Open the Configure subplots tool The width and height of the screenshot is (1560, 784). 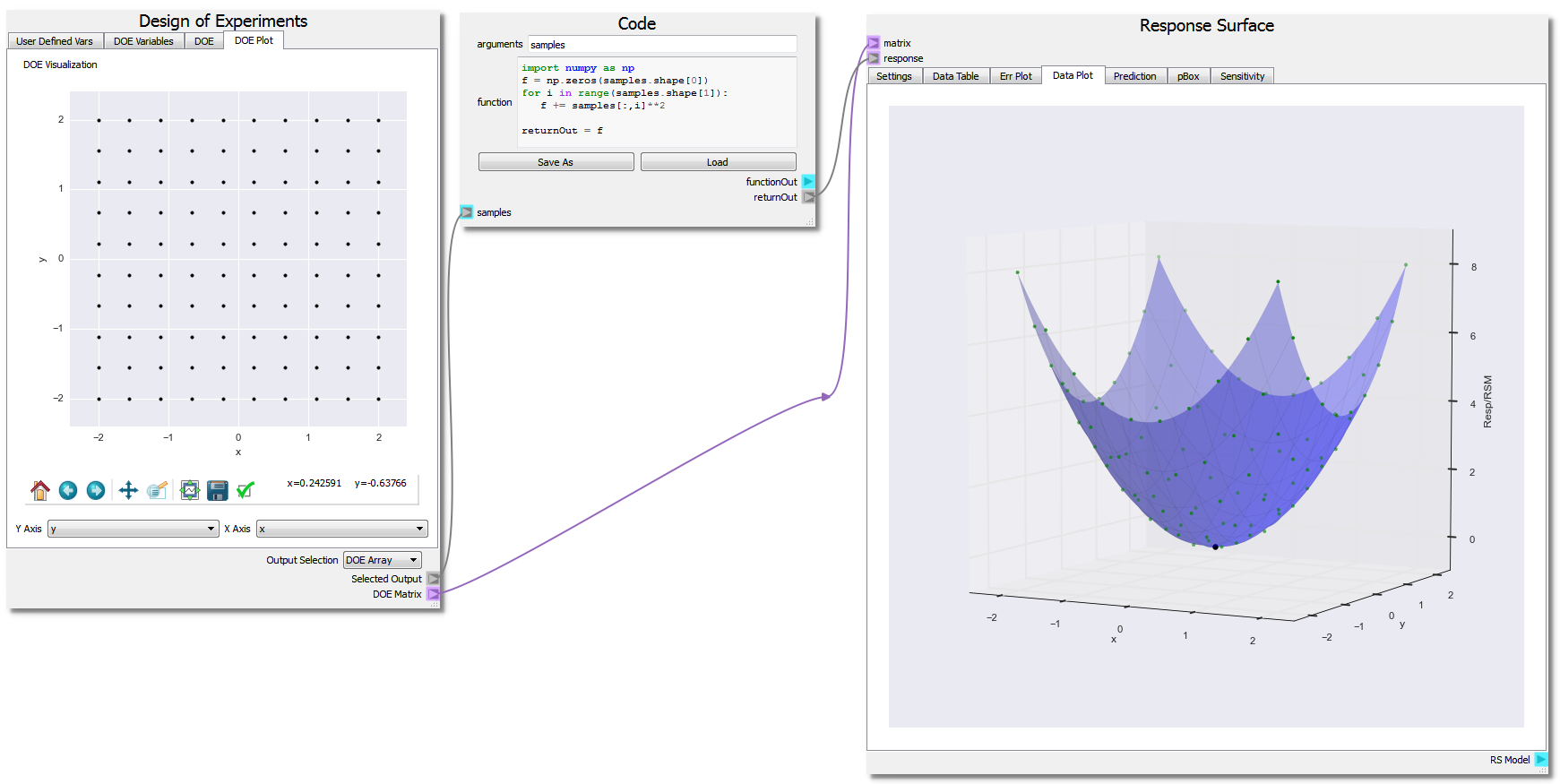(189, 490)
